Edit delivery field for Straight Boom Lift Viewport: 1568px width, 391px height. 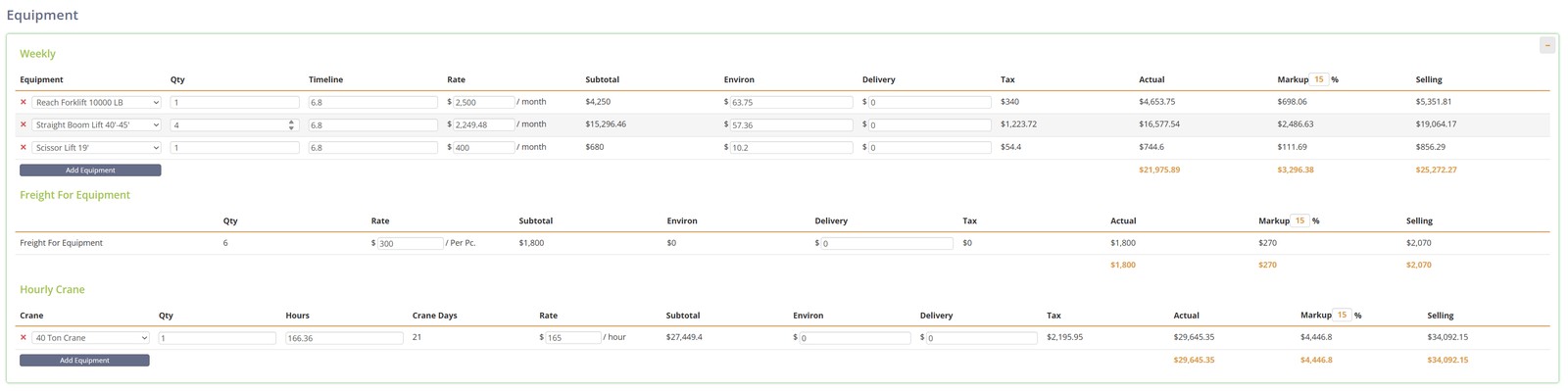click(x=930, y=124)
